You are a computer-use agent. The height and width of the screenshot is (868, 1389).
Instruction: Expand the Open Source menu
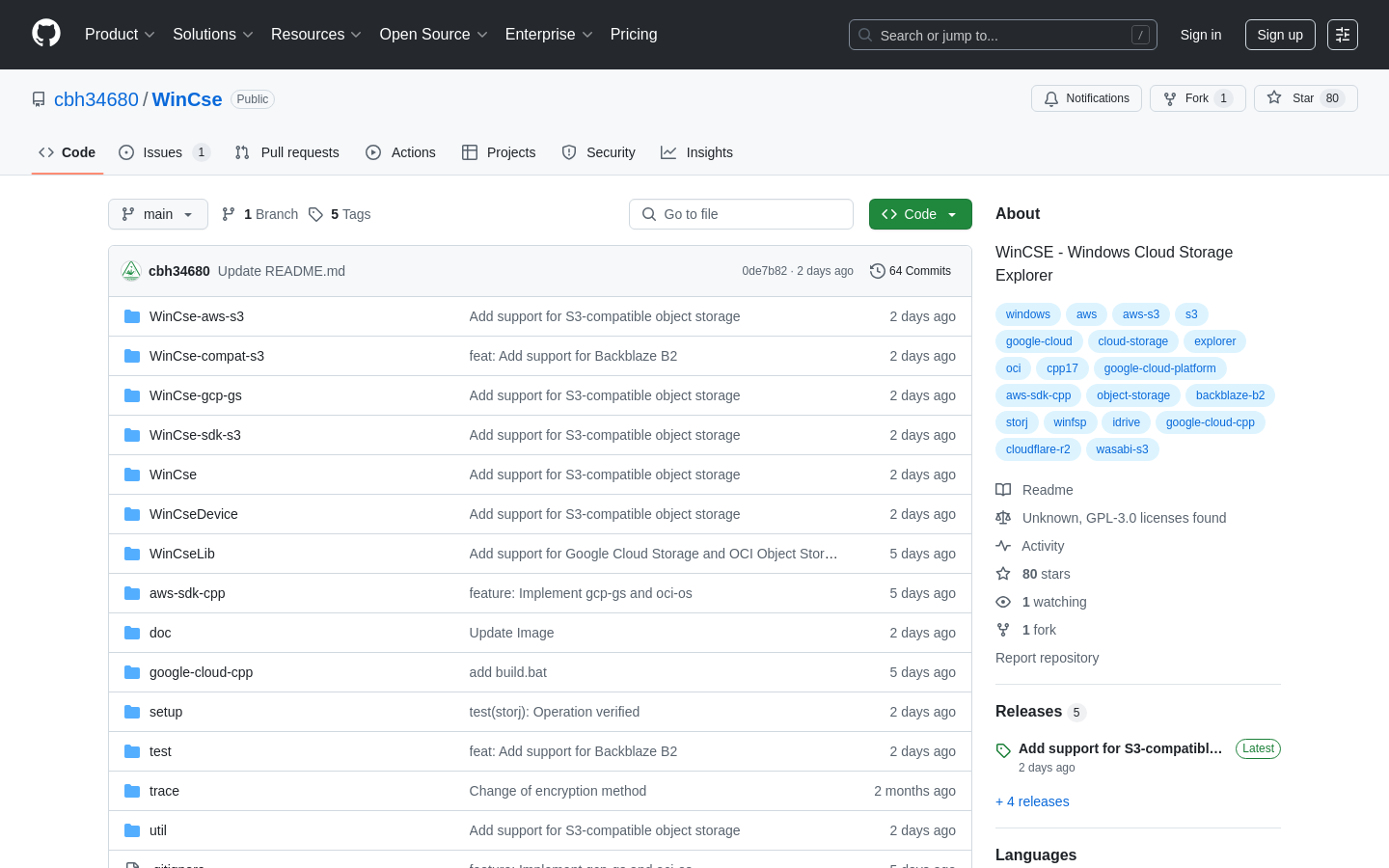(434, 35)
